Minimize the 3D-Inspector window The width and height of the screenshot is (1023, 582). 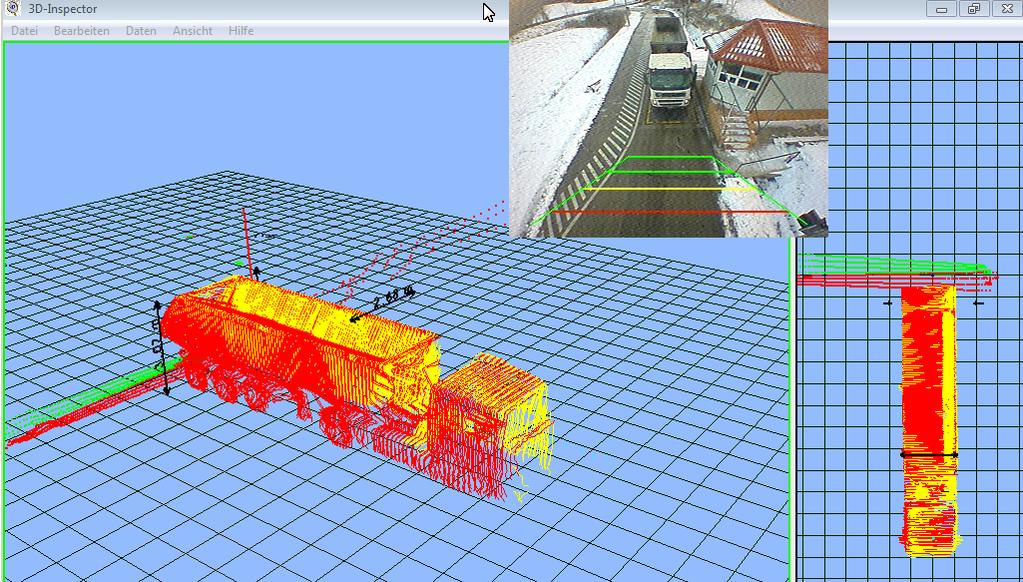click(941, 9)
